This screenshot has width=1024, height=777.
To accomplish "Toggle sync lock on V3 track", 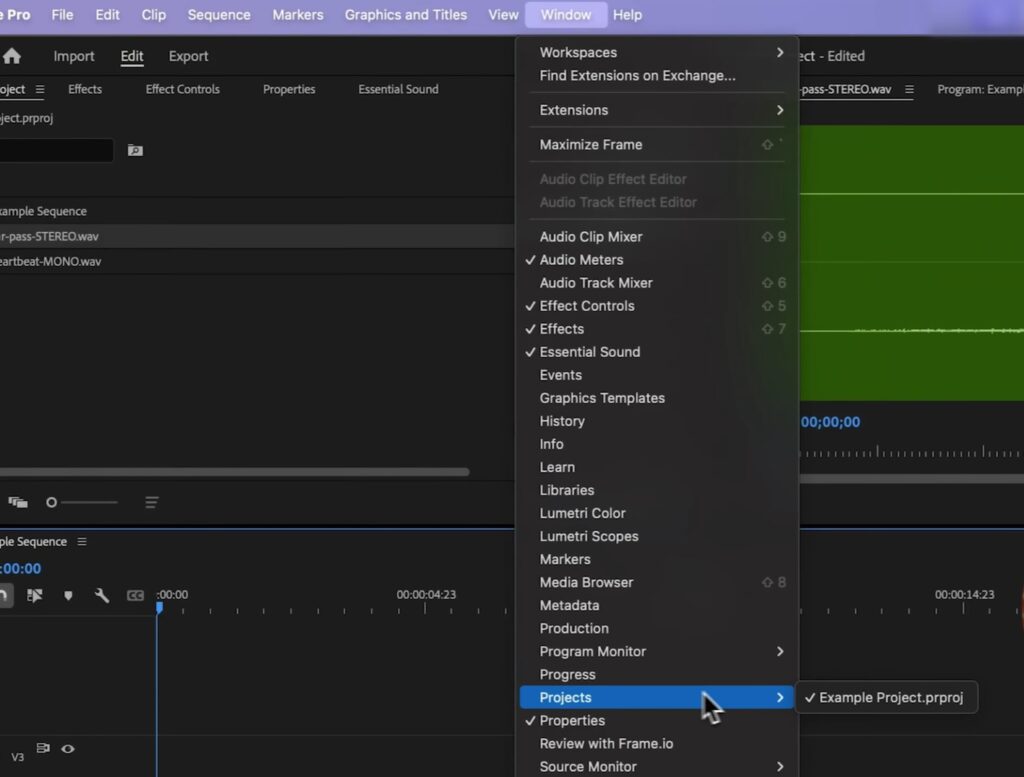I will pos(43,748).
